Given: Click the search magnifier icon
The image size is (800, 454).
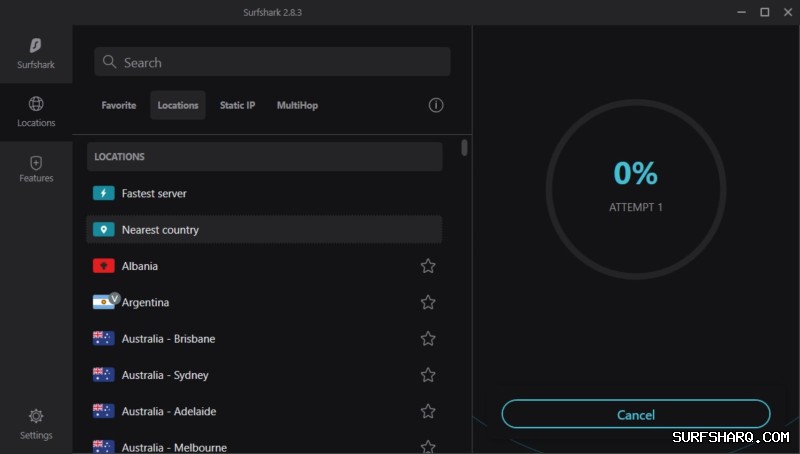Looking at the screenshot, I should tap(109, 62).
